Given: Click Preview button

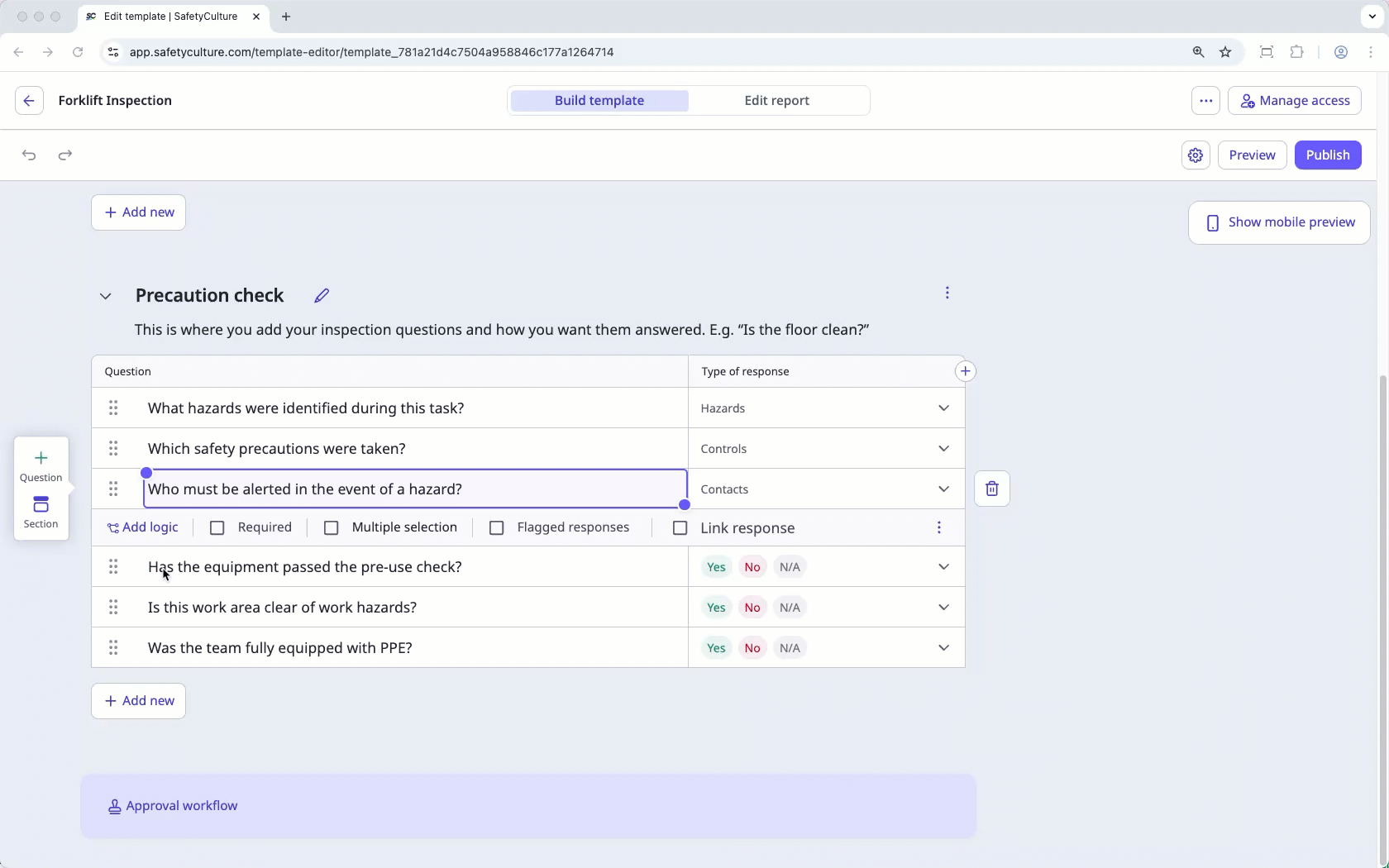Looking at the screenshot, I should (1252, 155).
